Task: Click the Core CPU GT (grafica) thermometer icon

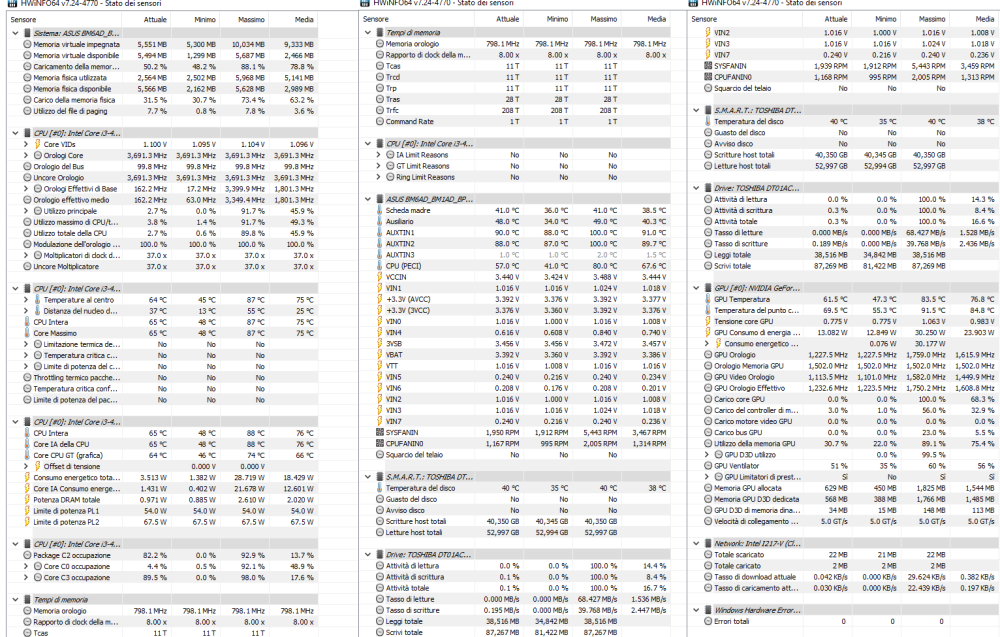Action: pyautogui.click(x=27, y=455)
